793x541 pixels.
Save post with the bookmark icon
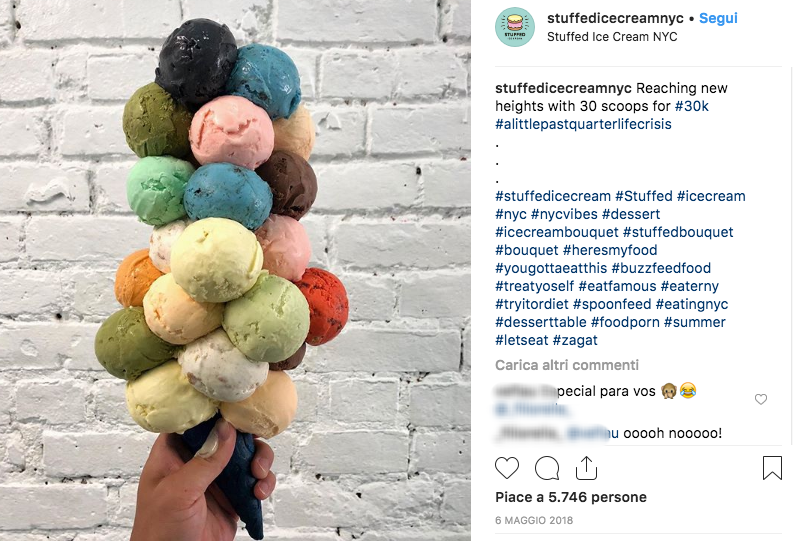click(772, 468)
